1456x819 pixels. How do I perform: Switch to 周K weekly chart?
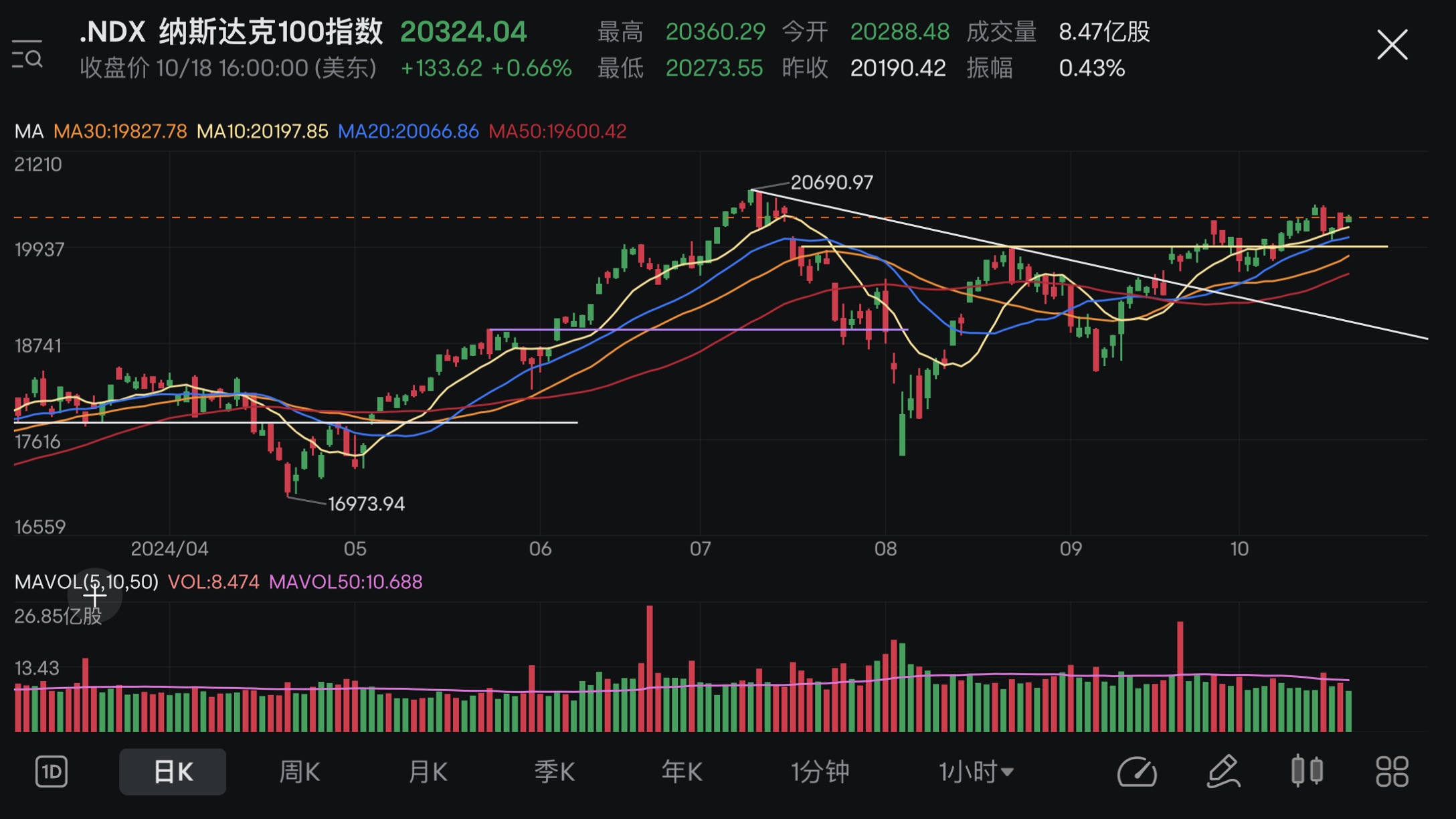tap(299, 772)
